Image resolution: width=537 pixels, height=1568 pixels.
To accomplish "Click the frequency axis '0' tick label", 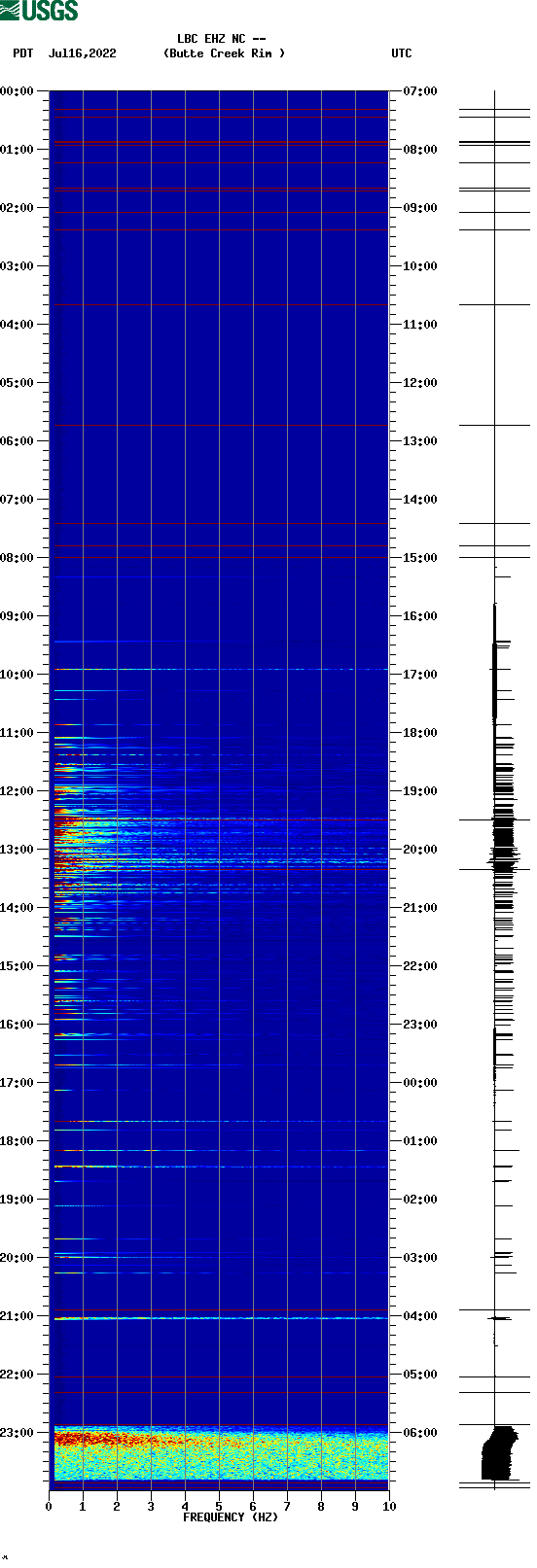I will 49,1507.
